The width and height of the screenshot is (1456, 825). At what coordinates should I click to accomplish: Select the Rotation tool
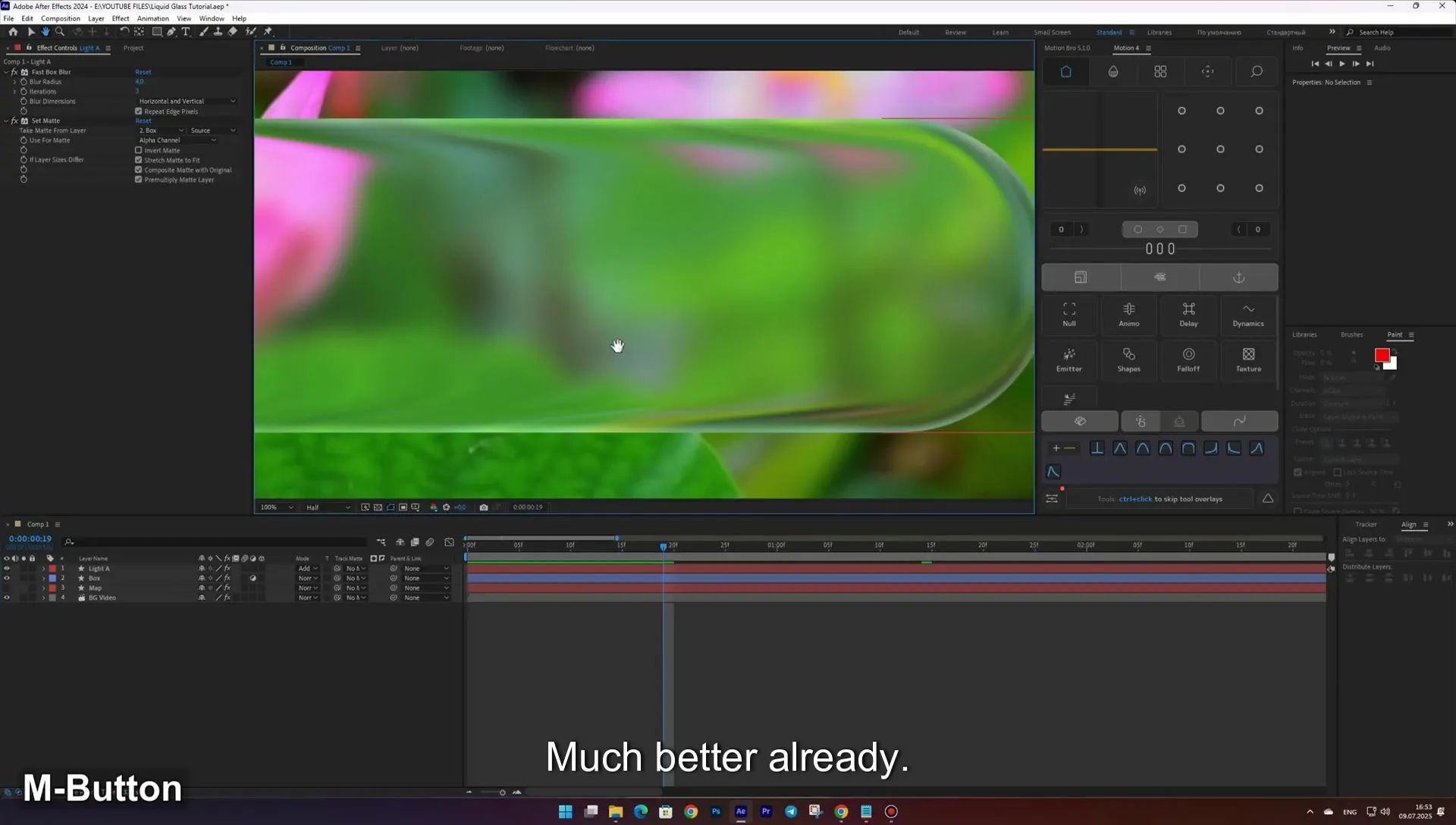[124, 32]
